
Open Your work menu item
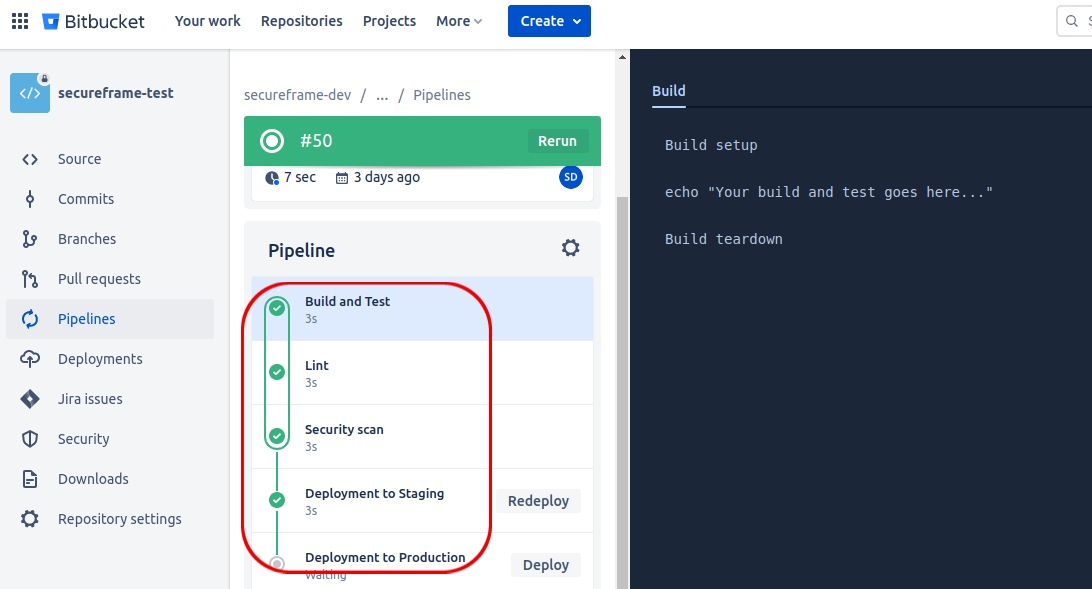coord(208,21)
